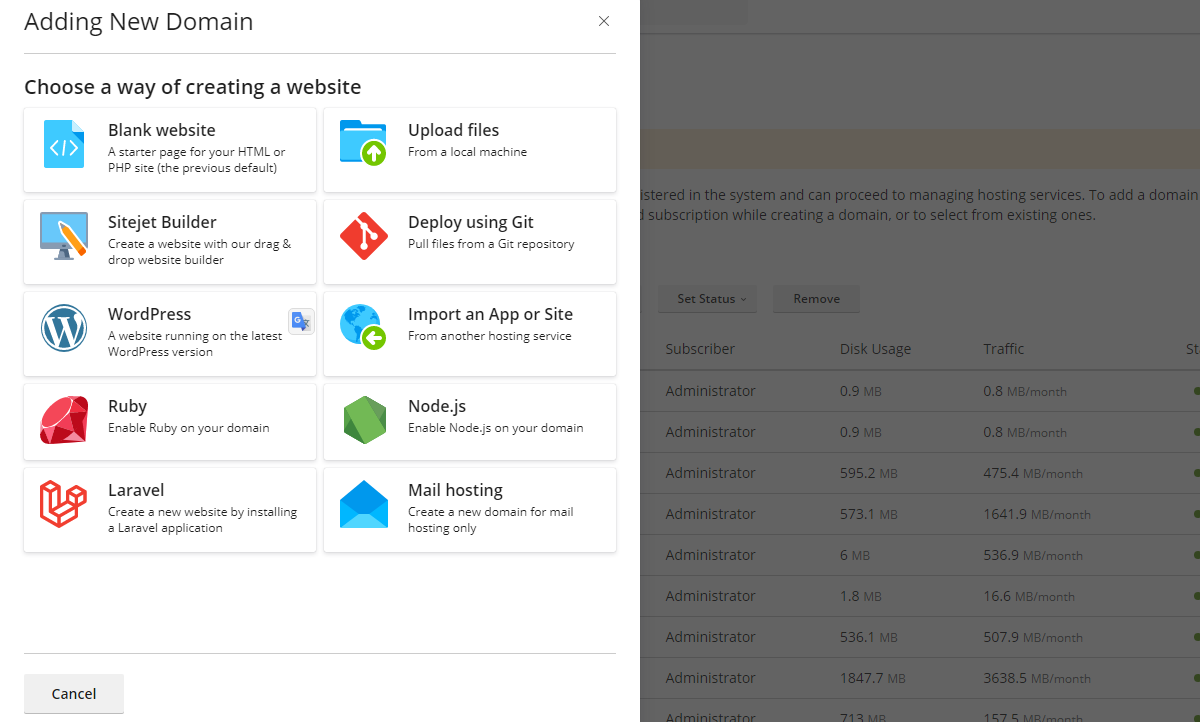Select the "WordPress" title

click(x=150, y=314)
